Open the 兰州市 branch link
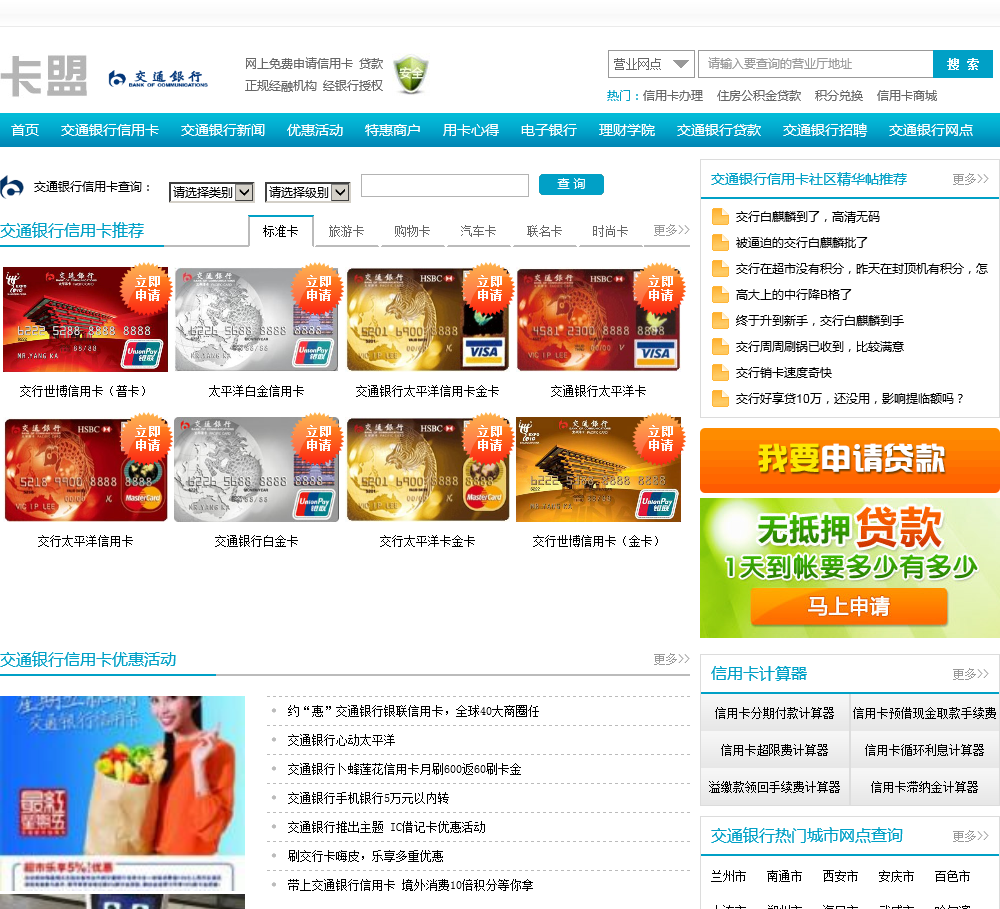The image size is (1000, 909). point(728,876)
